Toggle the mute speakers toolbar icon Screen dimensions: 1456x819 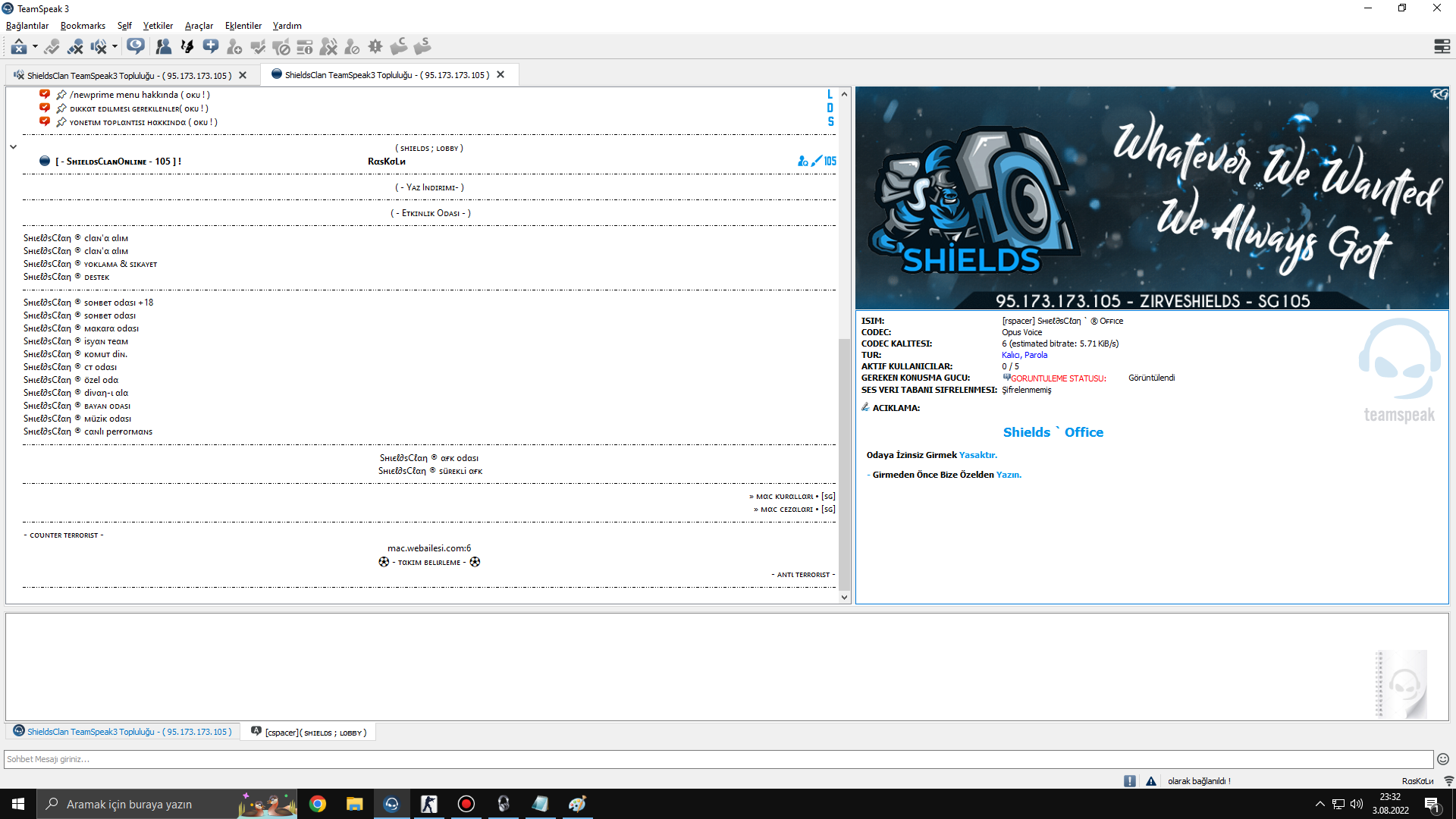pyautogui.click(x=99, y=47)
